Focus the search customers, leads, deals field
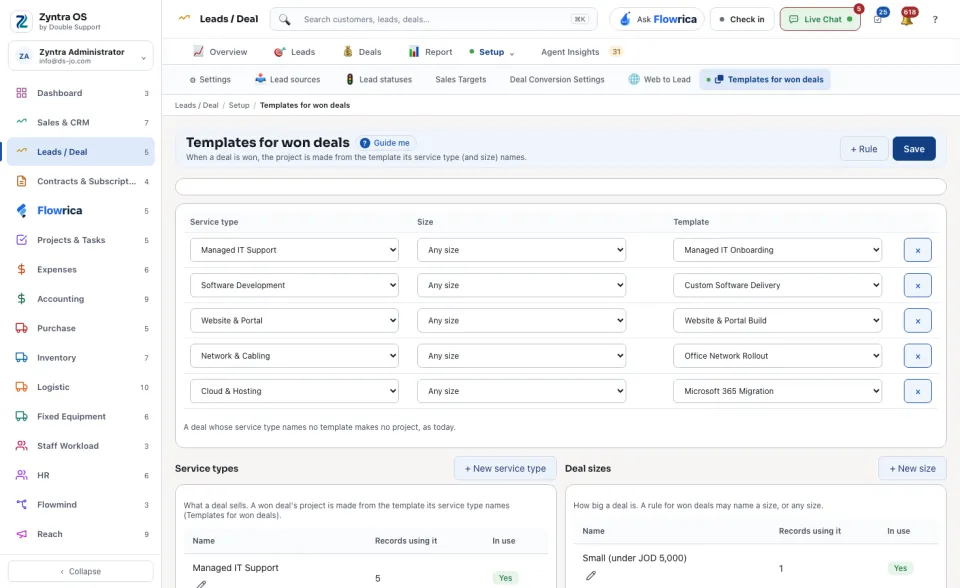The height and width of the screenshot is (588, 960). (x=433, y=20)
